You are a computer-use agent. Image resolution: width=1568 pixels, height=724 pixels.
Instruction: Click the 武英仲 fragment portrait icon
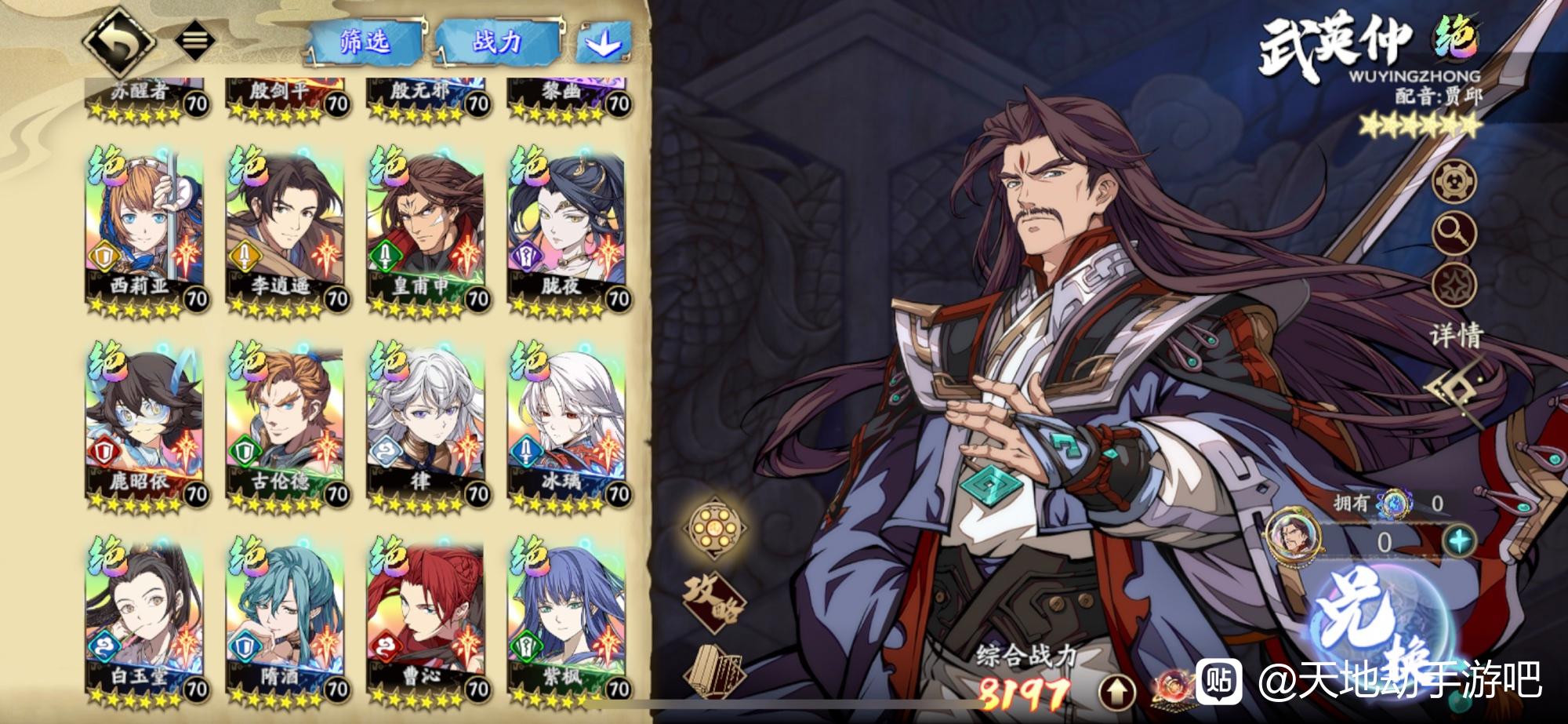pyautogui.click(x=1294, y=537)
